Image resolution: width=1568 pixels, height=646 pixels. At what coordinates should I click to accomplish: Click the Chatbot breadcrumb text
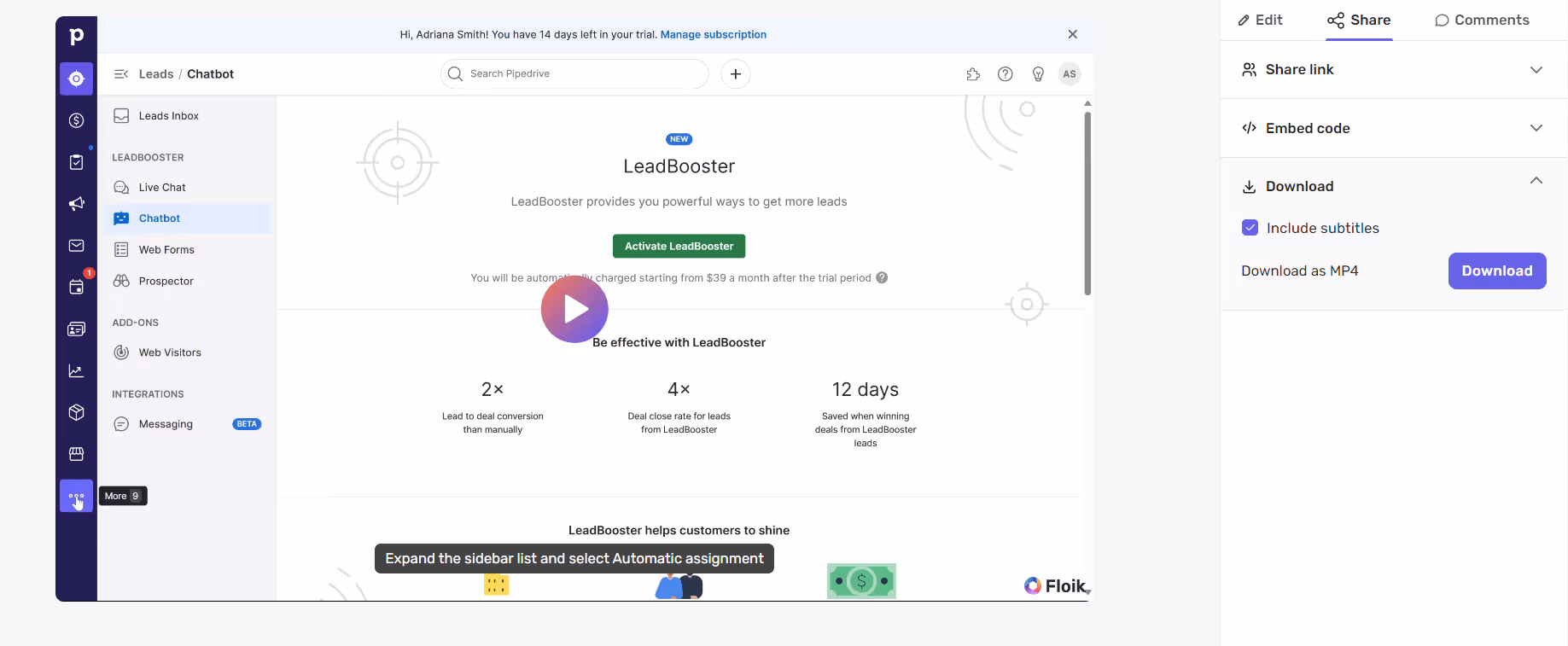[x=210, y=74]
